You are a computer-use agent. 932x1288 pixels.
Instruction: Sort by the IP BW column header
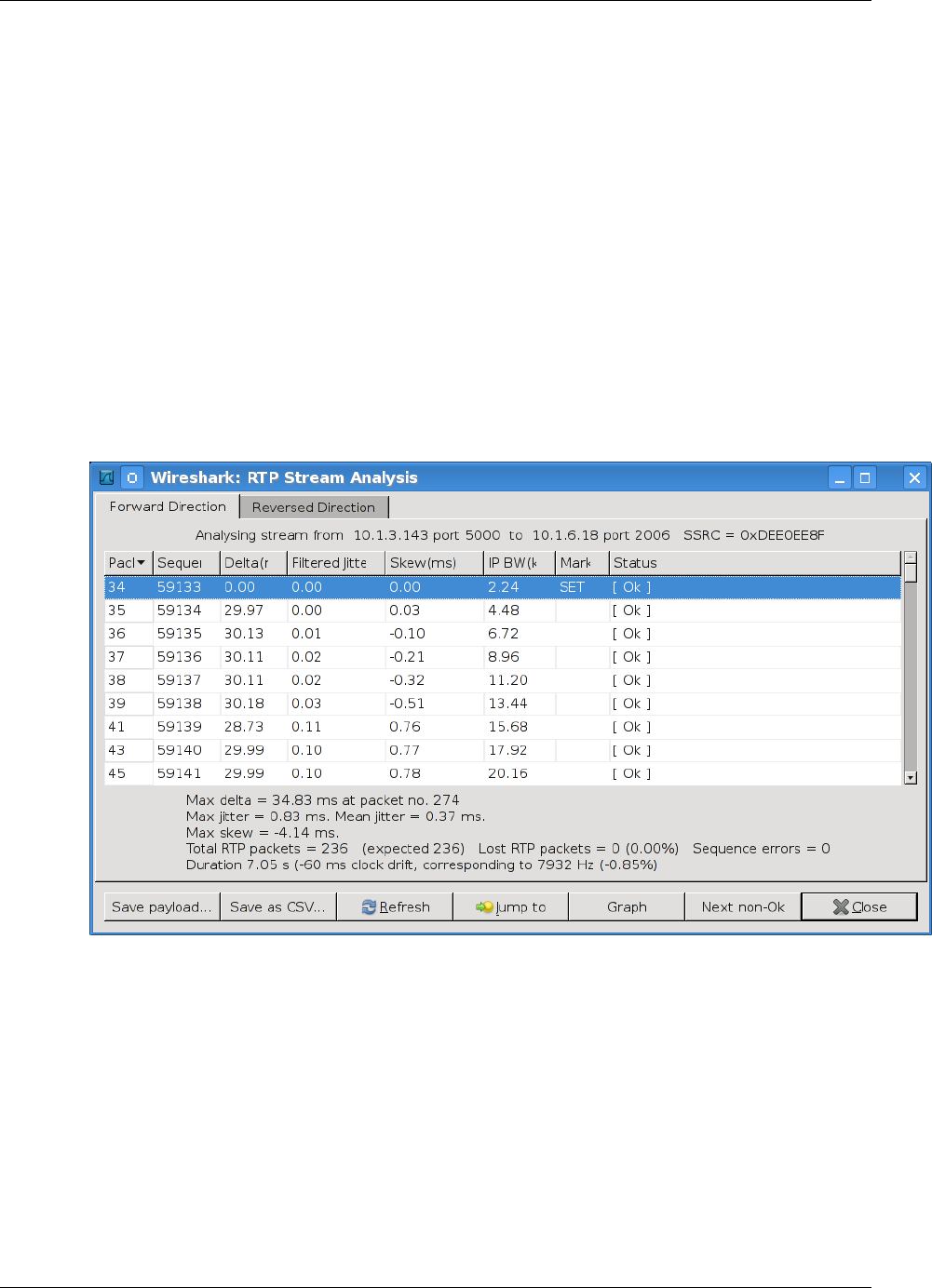click(520, 562)
